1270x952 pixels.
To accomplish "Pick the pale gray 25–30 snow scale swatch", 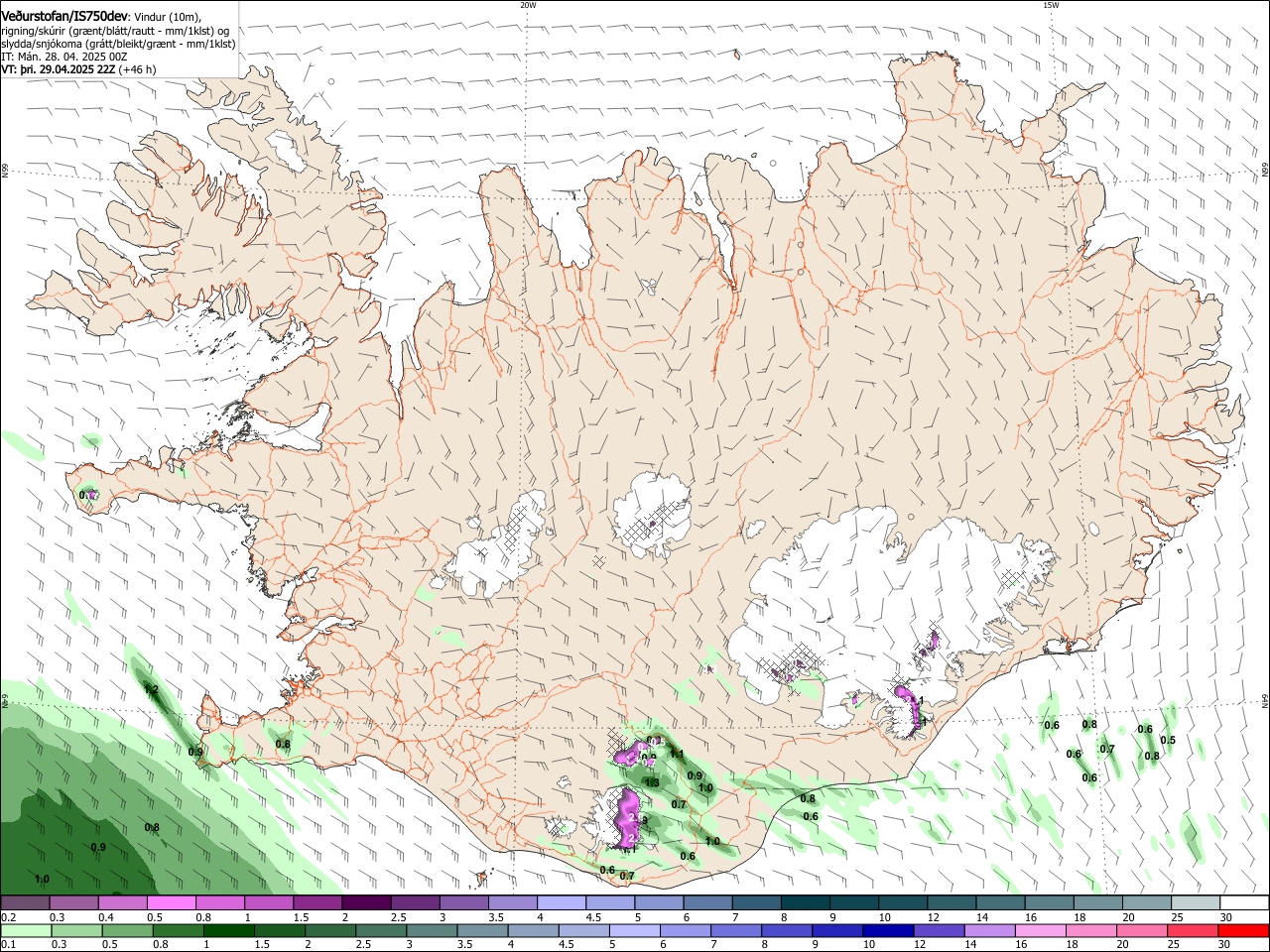I will [x=1197, y=902].
